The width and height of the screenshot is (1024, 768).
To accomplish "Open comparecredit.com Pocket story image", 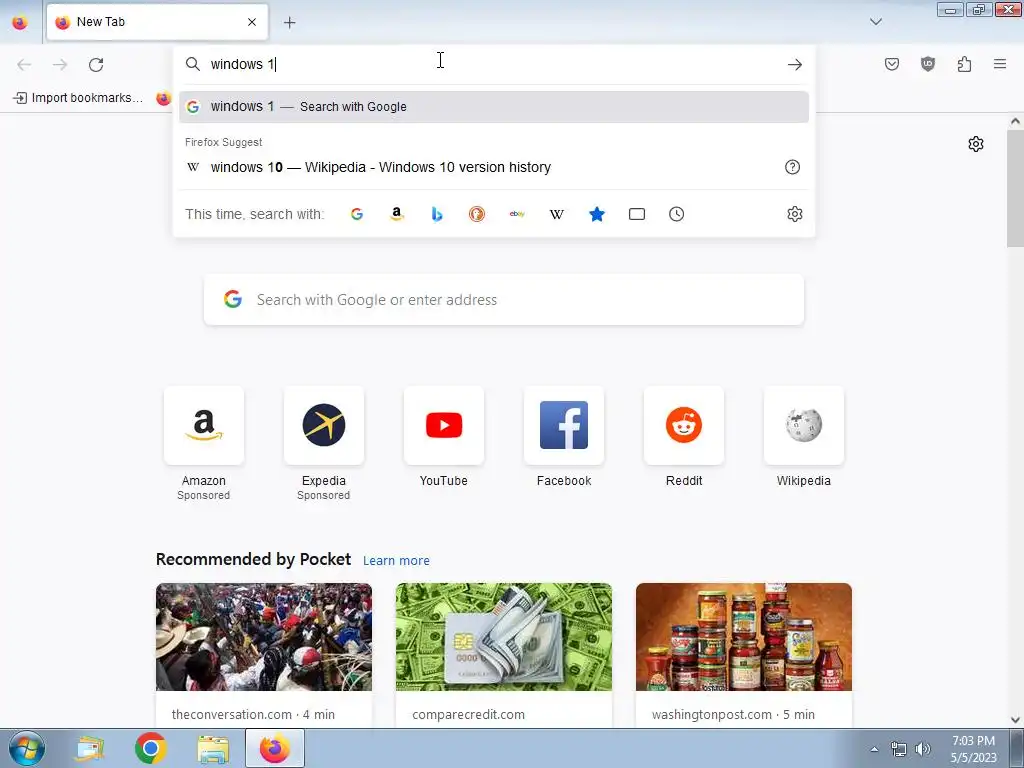I will click(504, 637).
